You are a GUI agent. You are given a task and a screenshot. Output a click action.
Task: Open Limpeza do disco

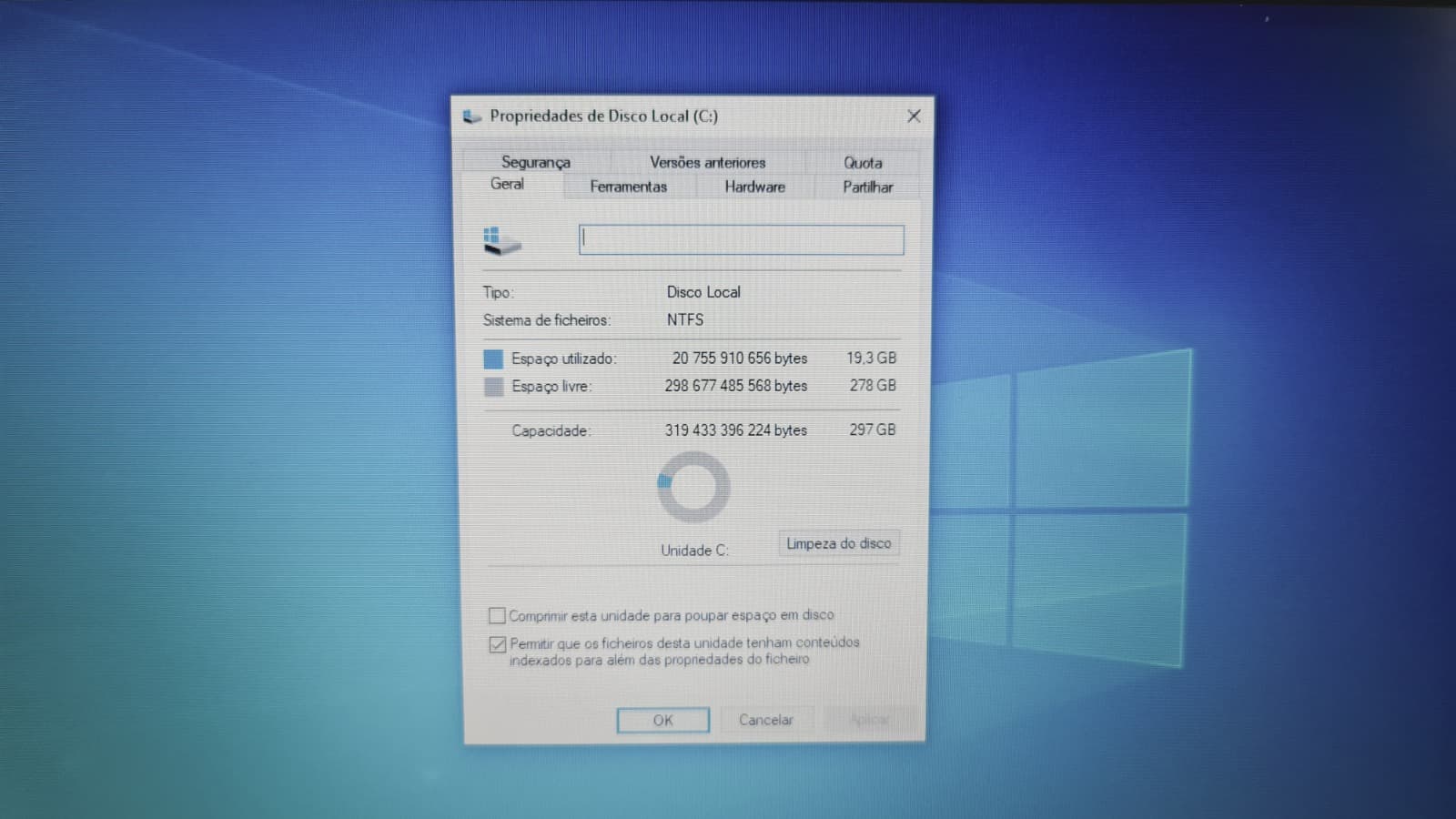tap(839, 543)
